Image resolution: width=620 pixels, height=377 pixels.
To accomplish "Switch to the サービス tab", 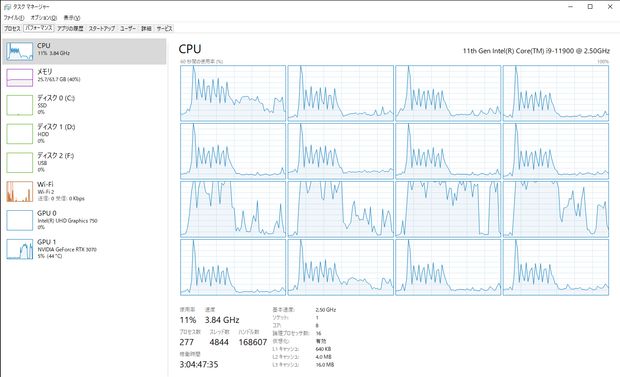I will [x=164, y=28].
